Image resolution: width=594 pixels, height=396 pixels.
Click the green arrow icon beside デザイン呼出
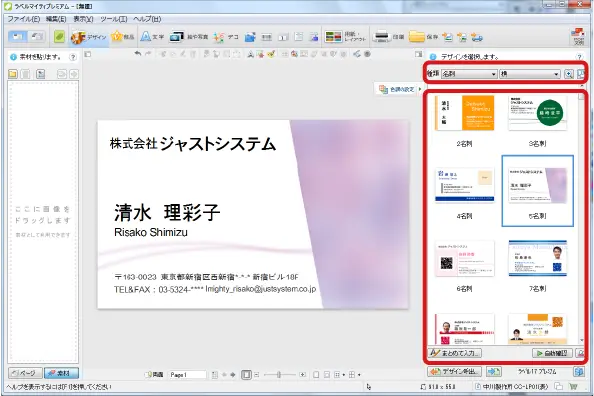coord(494,372)
